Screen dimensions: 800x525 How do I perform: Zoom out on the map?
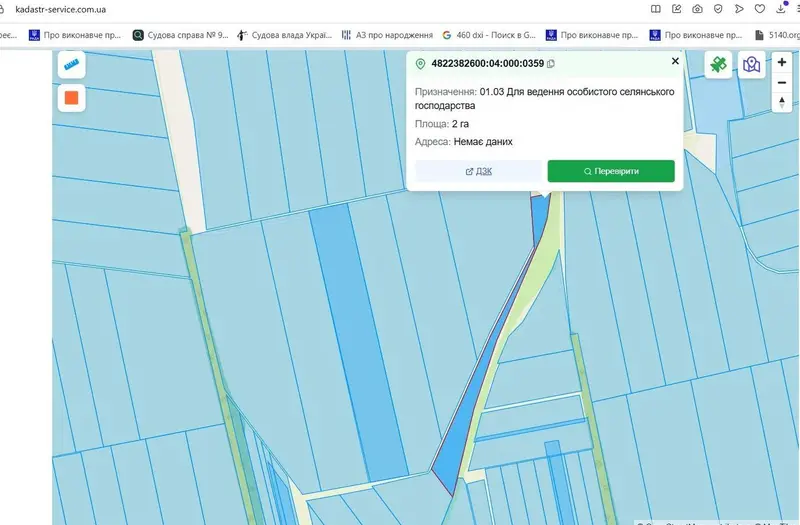pyautogui.click(x=782, y=83)
